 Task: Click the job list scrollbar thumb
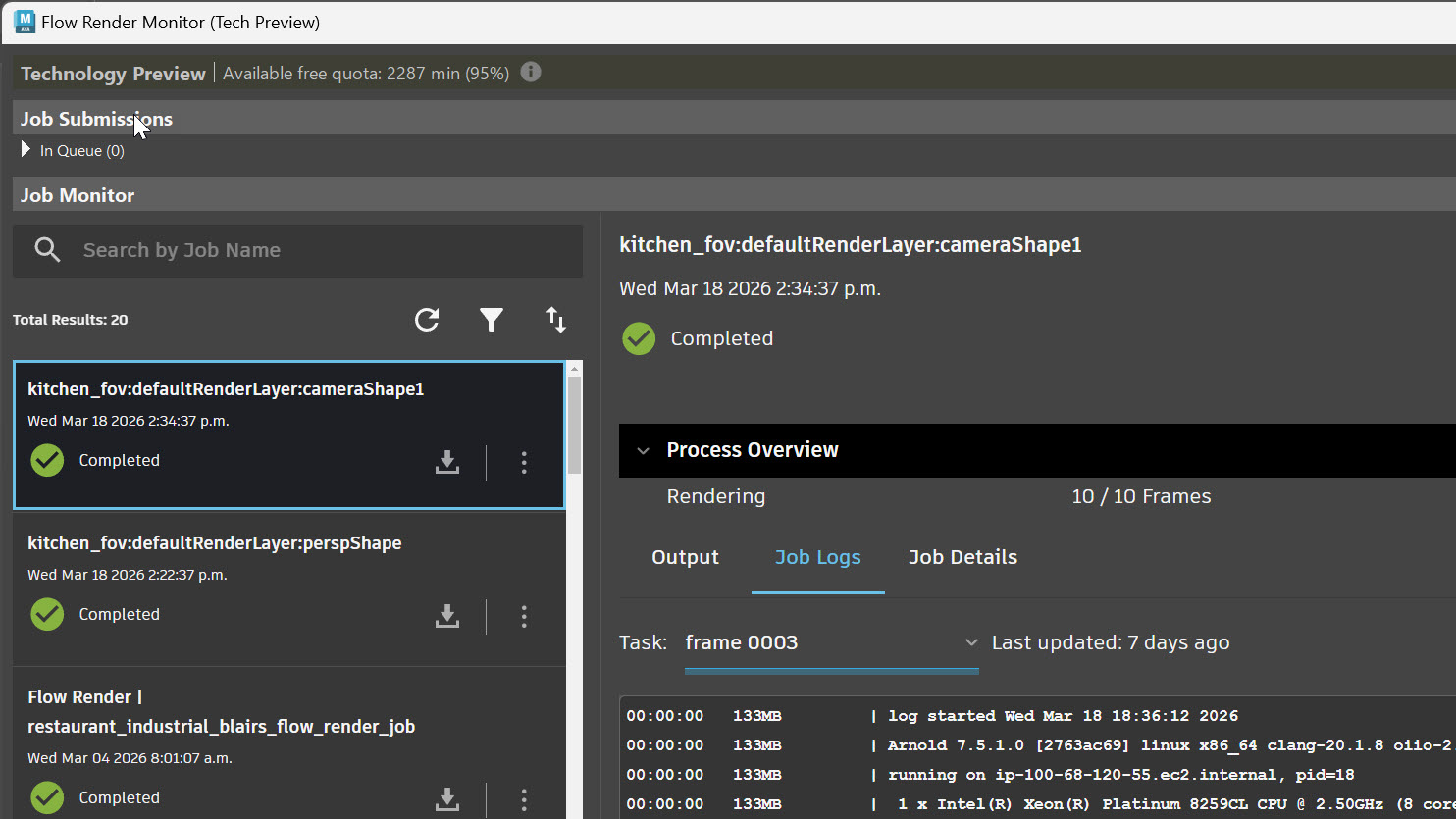click(x=575, y=425)
